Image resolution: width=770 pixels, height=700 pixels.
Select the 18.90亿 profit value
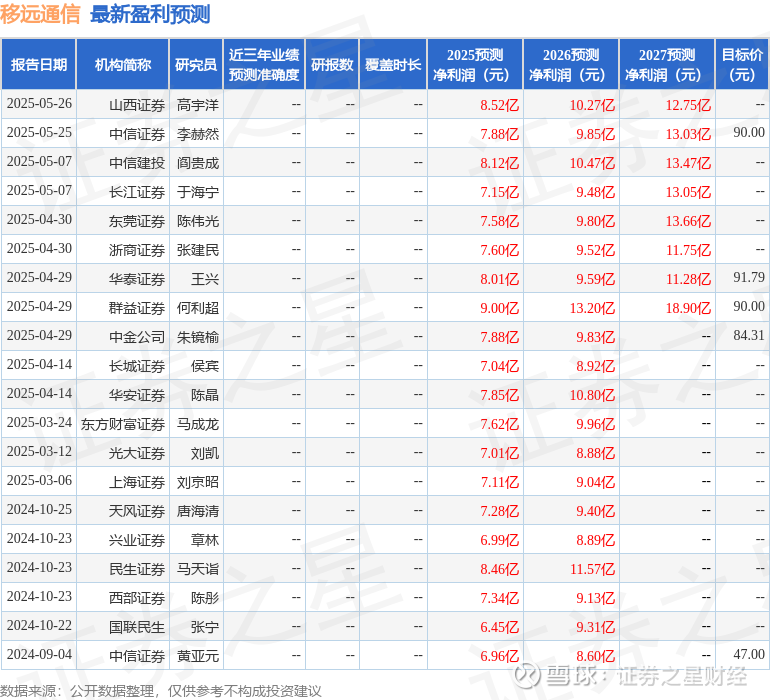(x=688, y=308)
